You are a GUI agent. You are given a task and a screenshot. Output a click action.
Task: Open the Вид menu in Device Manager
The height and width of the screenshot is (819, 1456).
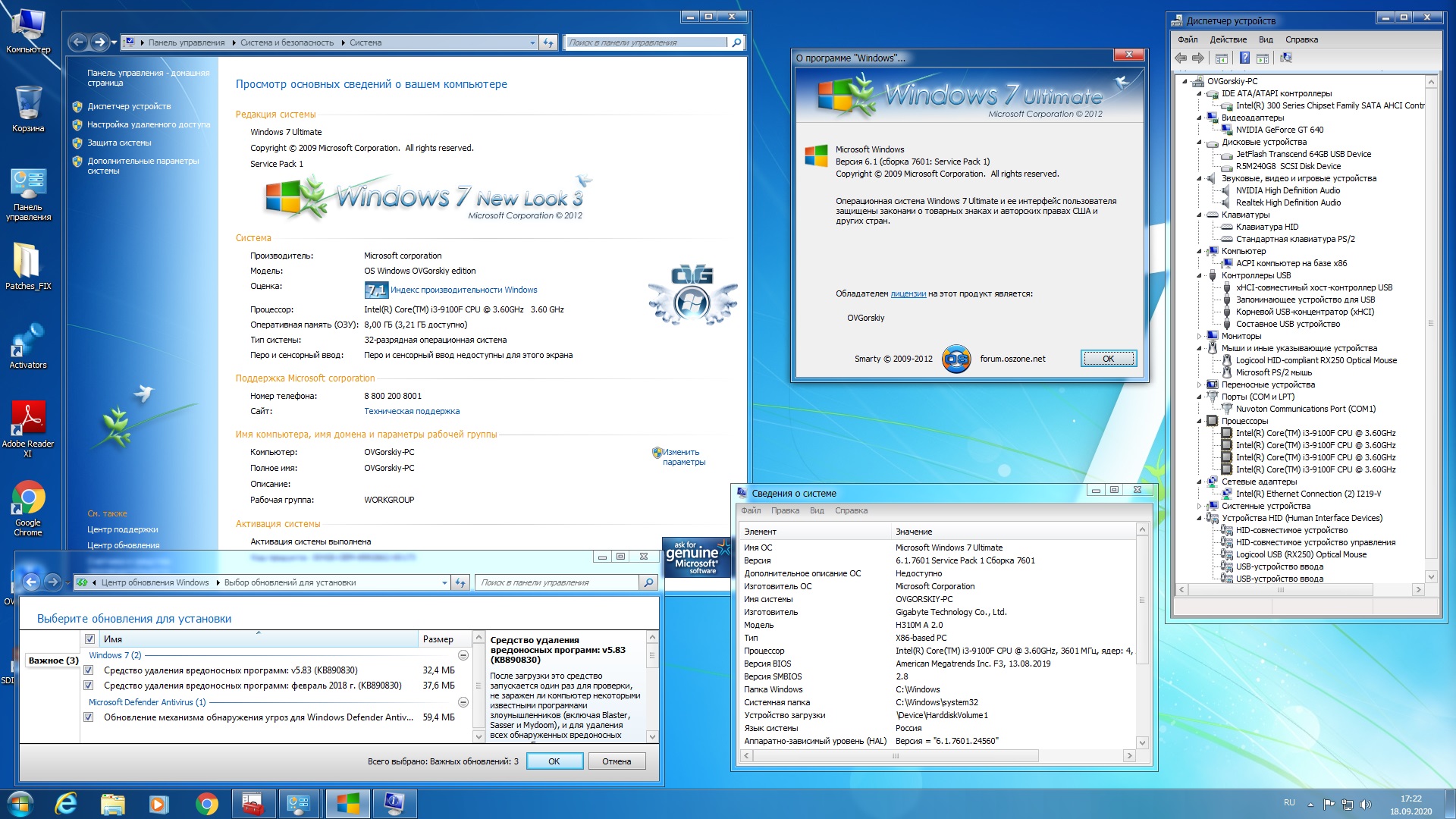(x=1266, y=39)
